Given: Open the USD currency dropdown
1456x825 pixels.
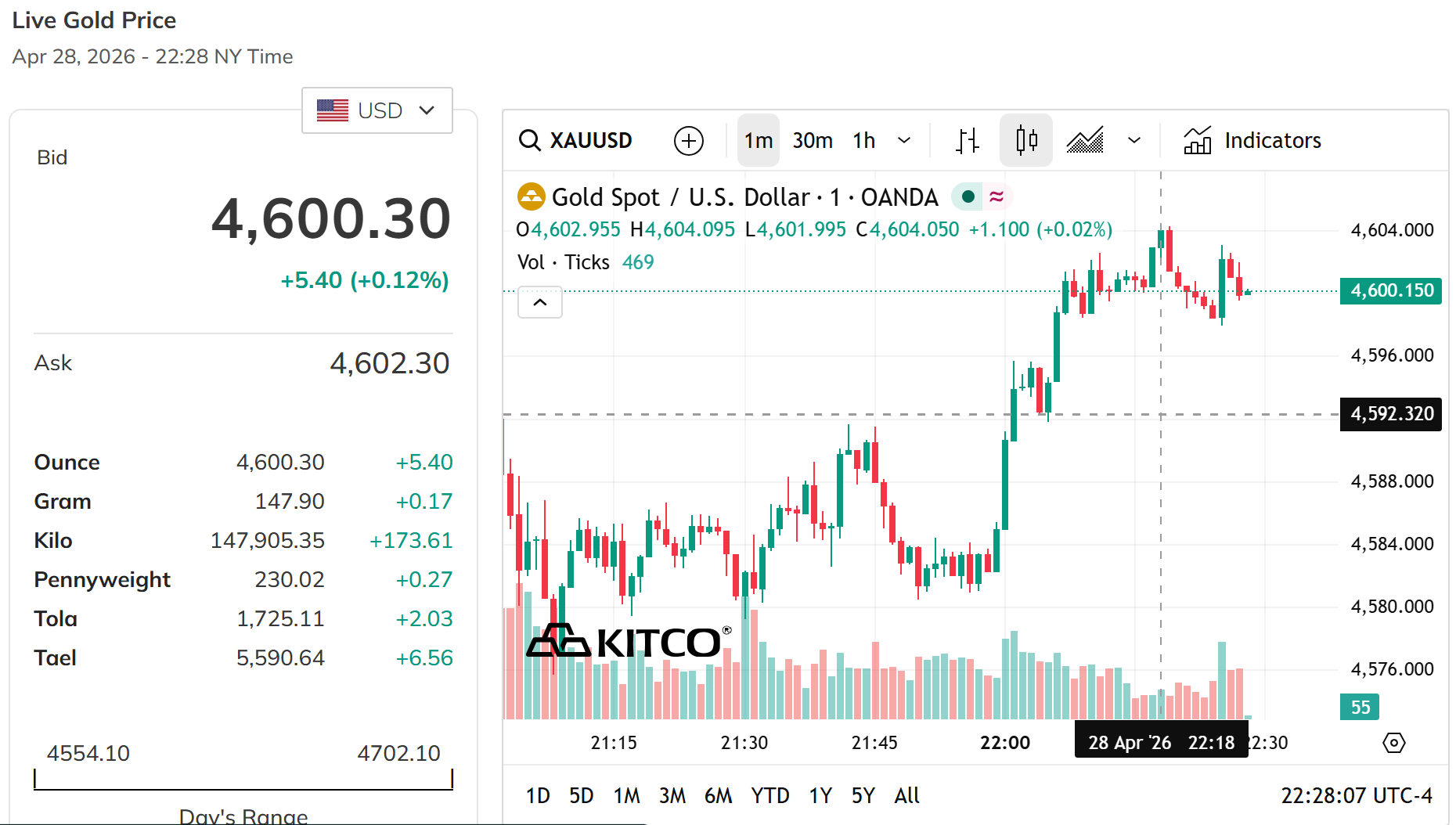Looking at the screenshot, I should pyautogui.click(x=377, y=110).
